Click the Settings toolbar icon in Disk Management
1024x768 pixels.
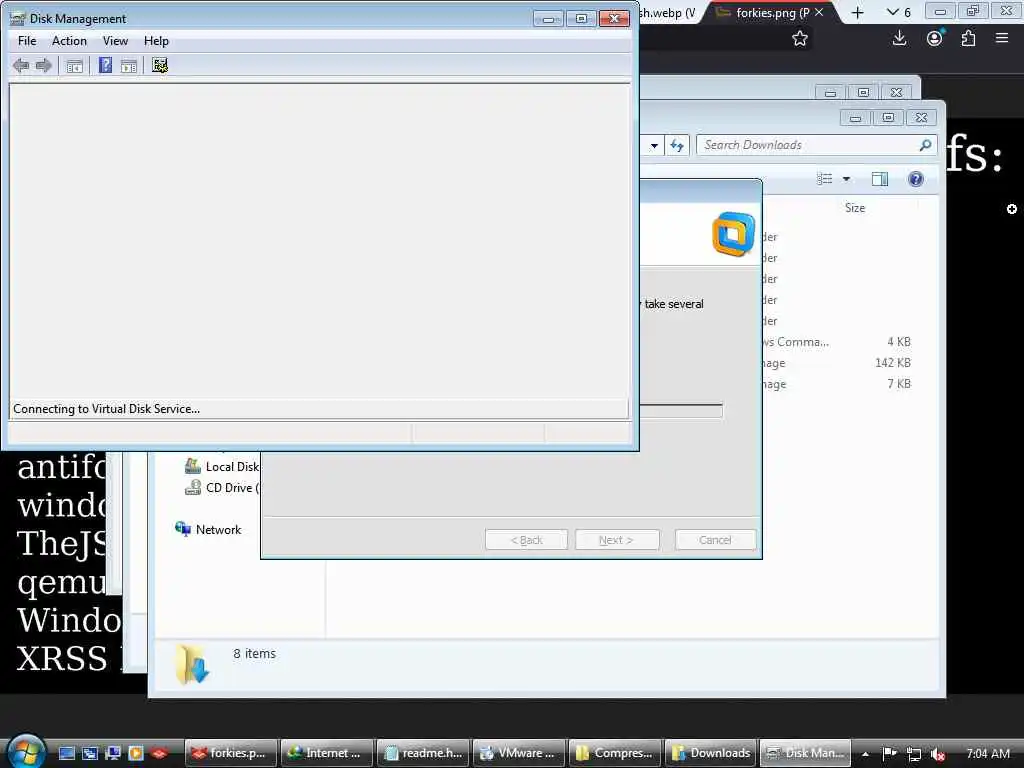160,65
